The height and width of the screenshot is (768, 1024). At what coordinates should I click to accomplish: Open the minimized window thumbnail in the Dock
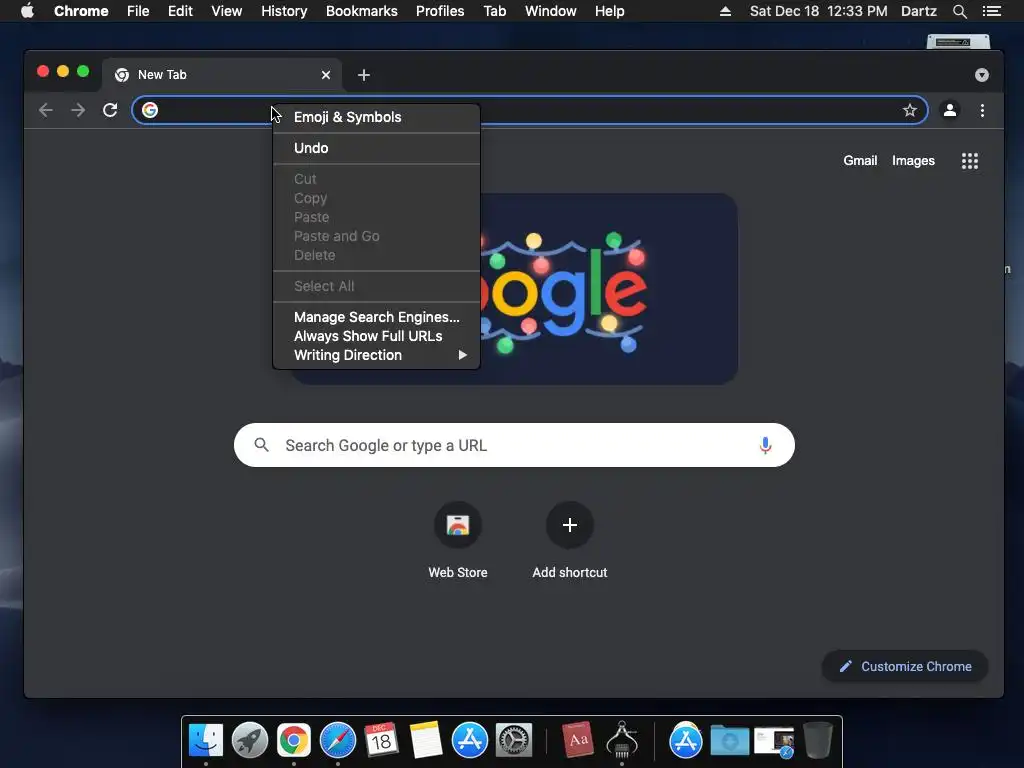774,741
